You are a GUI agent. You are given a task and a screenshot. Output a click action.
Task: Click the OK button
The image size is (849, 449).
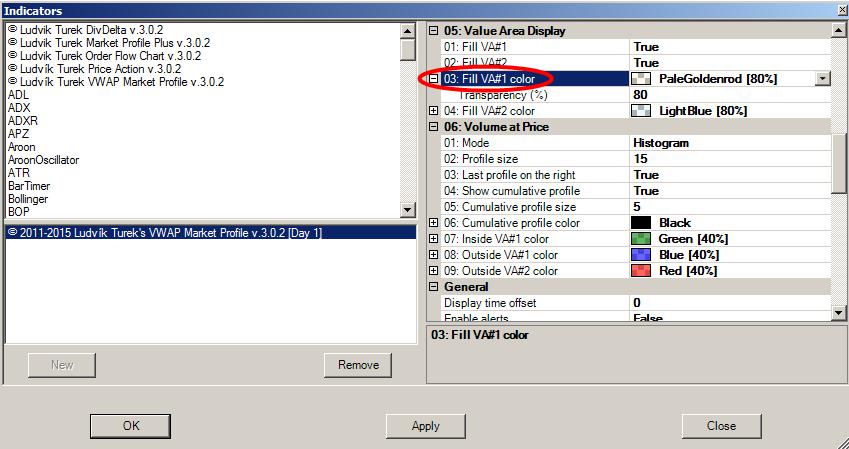[x=130, y=426]
